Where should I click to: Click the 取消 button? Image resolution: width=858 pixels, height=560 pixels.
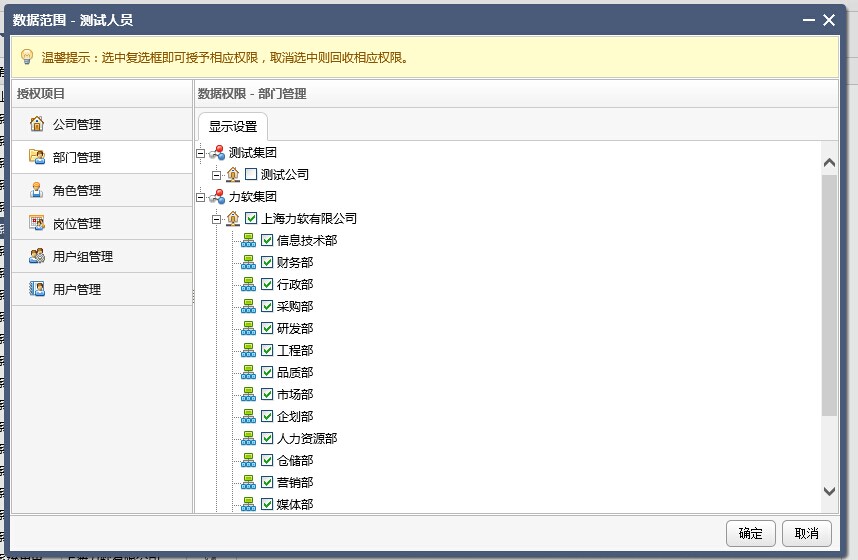coord(807,533)
